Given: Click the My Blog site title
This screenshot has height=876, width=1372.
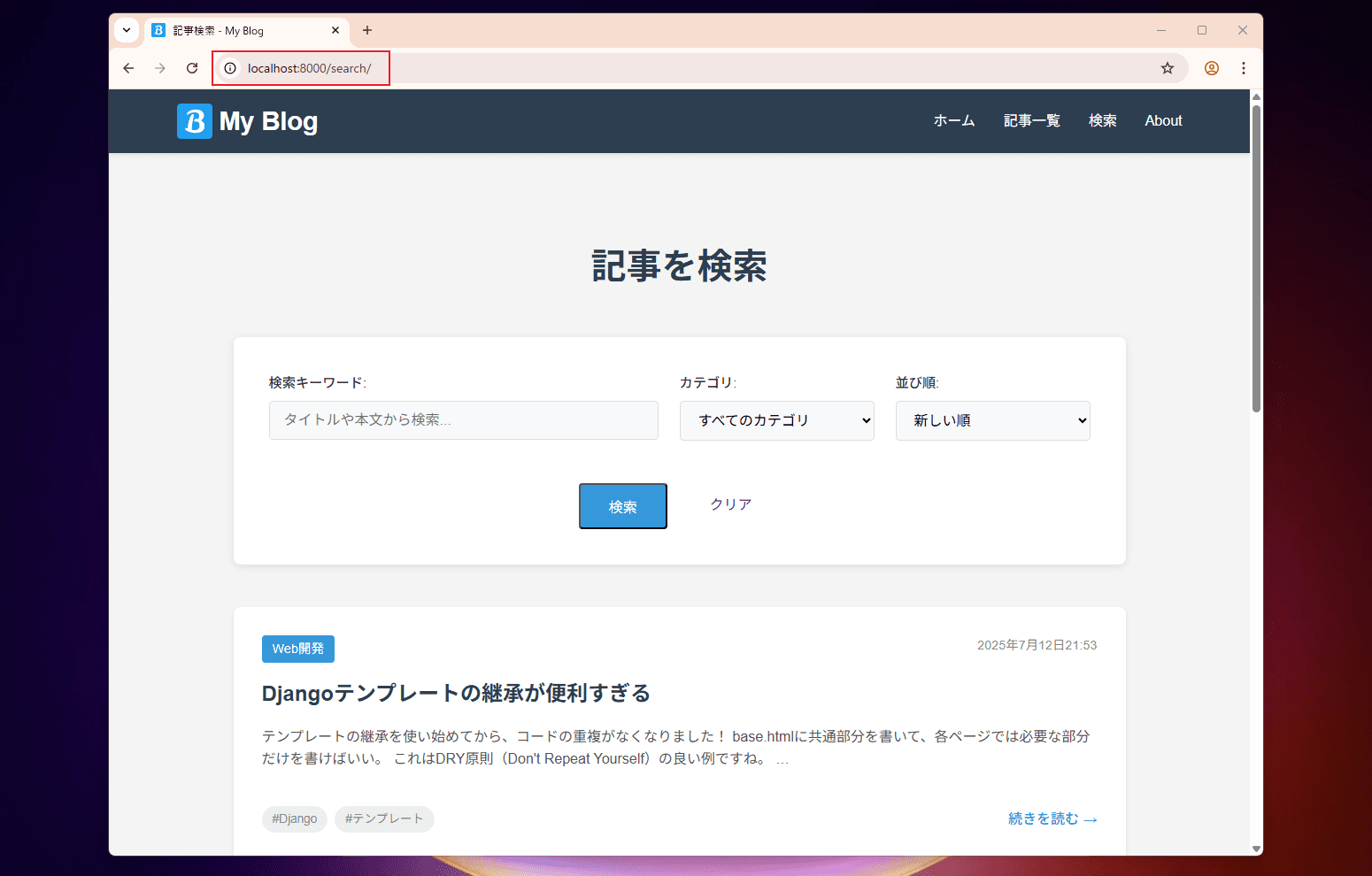Looking at the screenshot, I should click(268, 121).
